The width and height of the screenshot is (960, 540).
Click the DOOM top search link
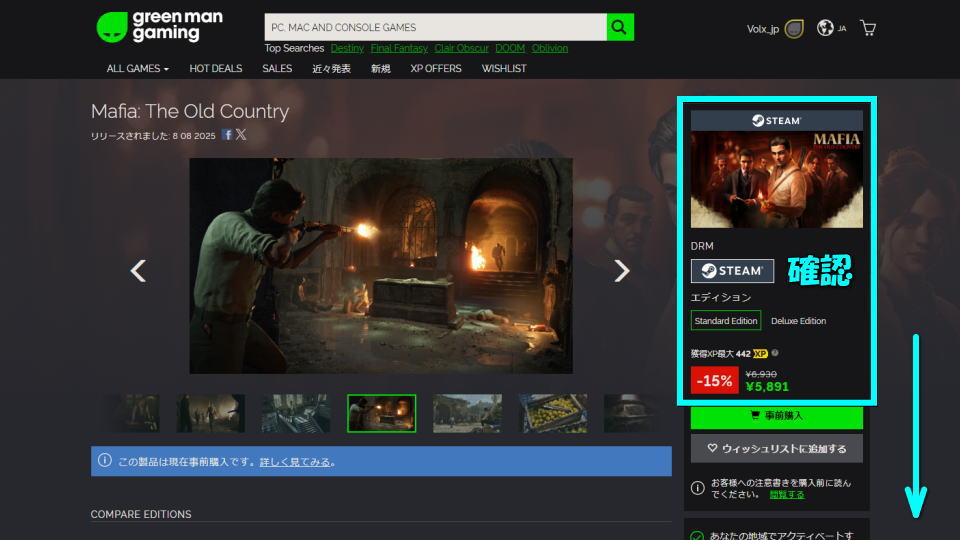[x=510, y=48]
